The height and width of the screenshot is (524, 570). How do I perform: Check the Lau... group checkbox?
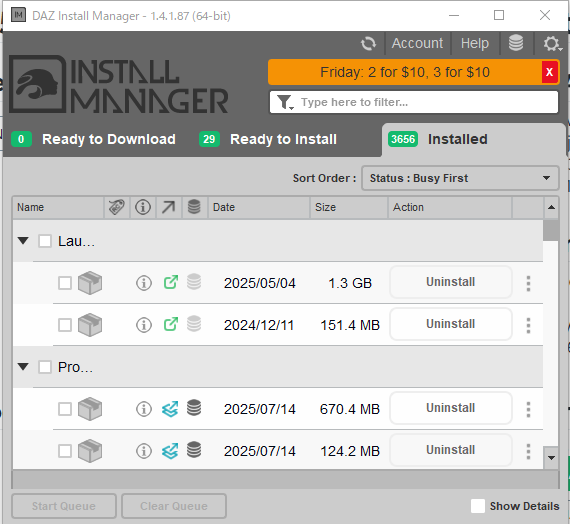point(45,241)
